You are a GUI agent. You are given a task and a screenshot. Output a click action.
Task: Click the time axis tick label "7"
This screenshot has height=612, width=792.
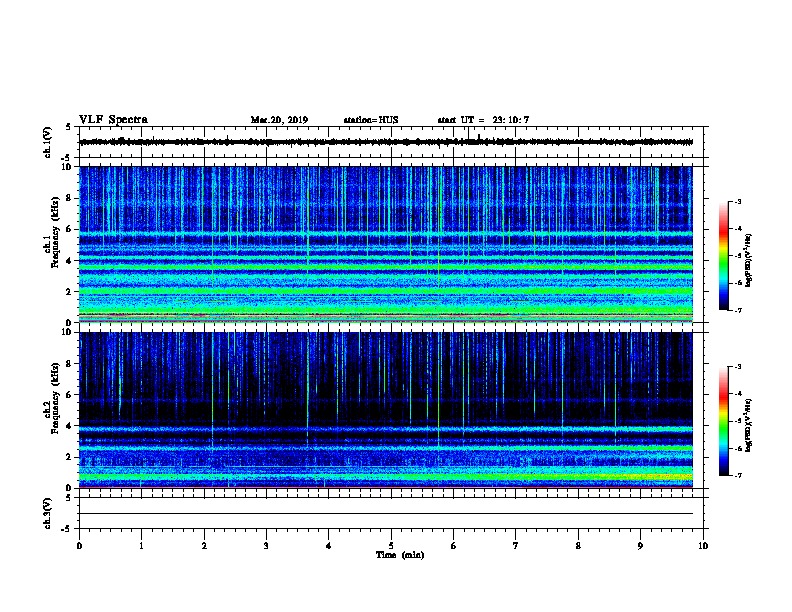click(516, 546)
